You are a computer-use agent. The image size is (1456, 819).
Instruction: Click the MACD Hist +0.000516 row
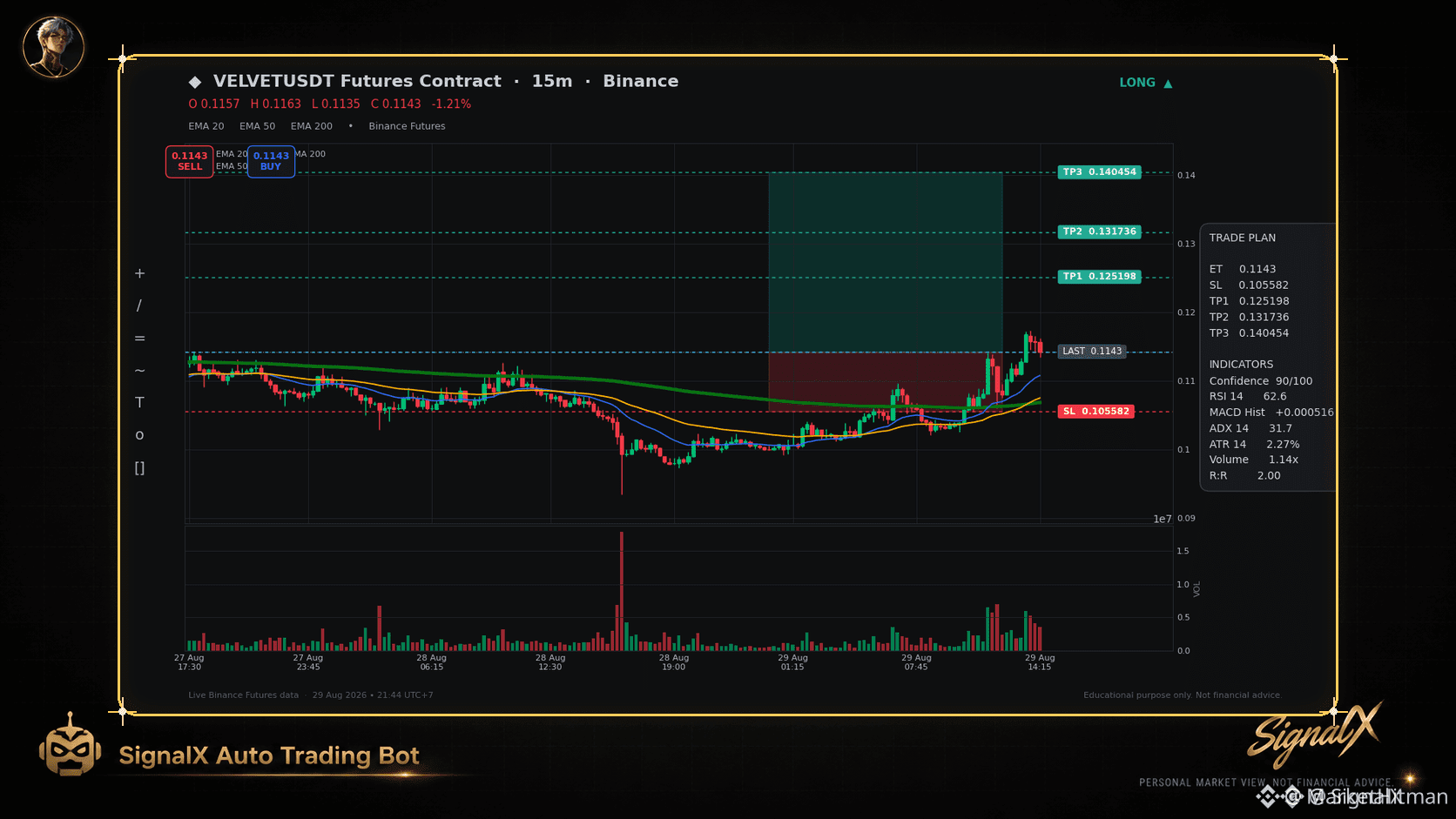(x=1271, y=413)
